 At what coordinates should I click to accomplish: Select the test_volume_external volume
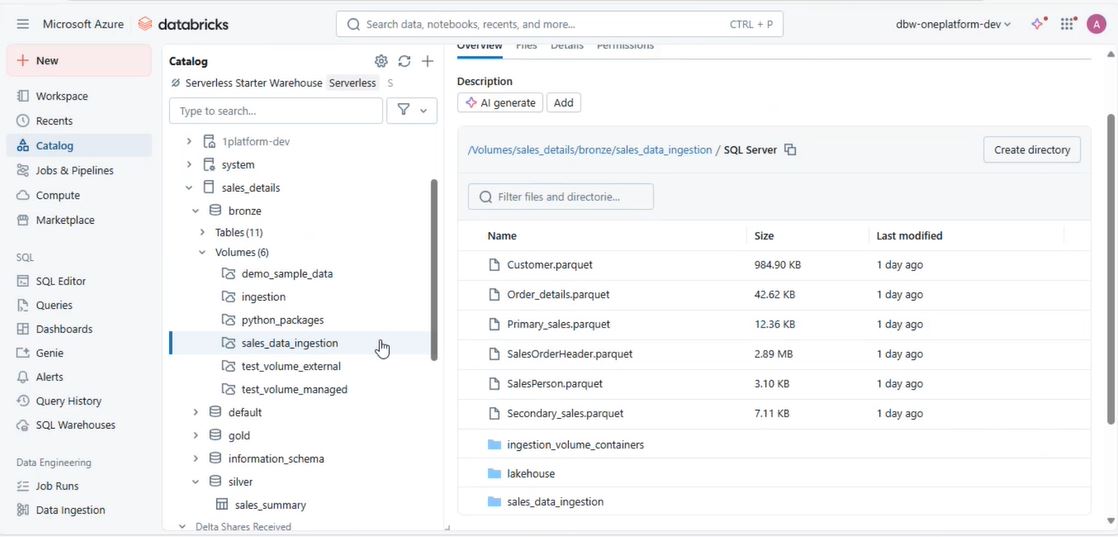[291, 366]
